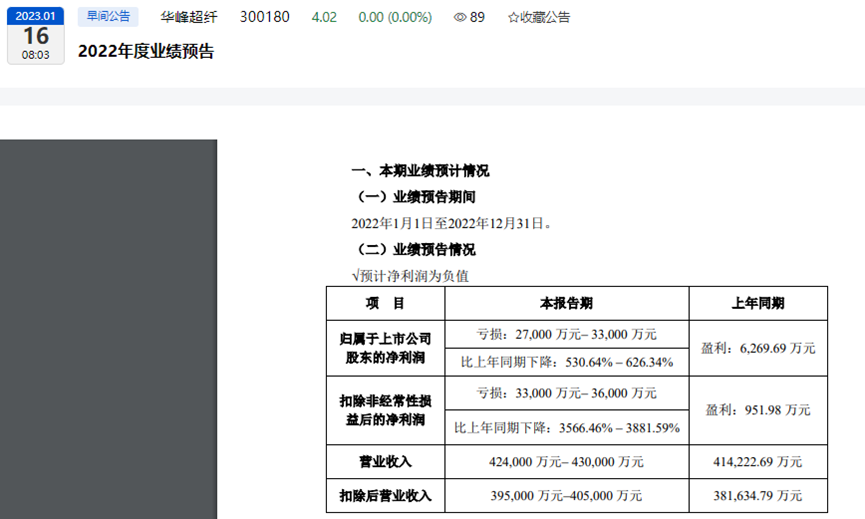Click heading 一、本期业绩预计情况
Viewport: 865px width, 519px height.
coord(420,171)
